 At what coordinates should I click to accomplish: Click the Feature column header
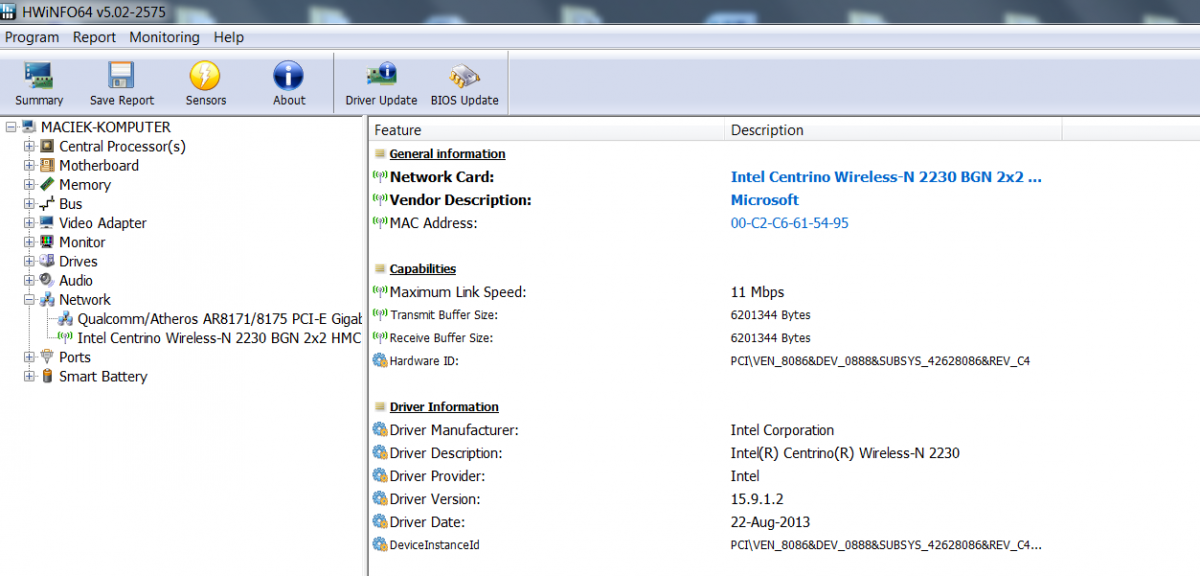point(547,130)
